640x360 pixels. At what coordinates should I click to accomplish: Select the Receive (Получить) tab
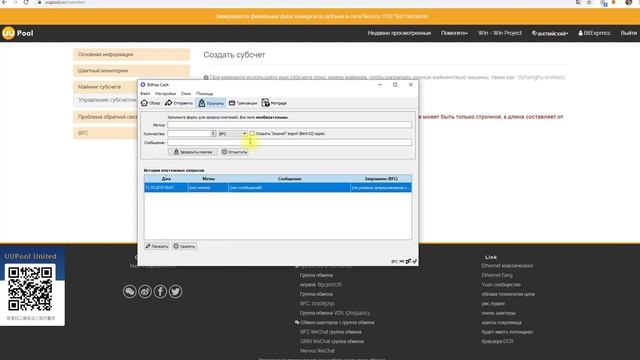(211, 103)
